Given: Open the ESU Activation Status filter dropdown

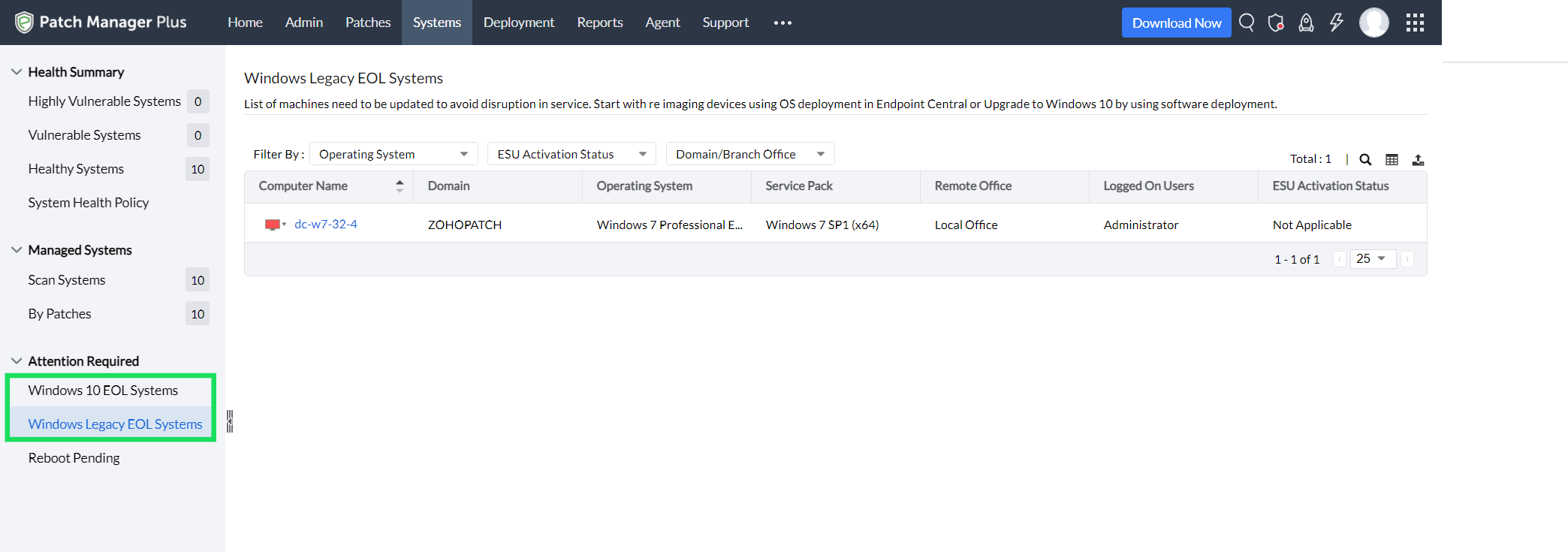Looking at the screenshot, I should point(571,154).
